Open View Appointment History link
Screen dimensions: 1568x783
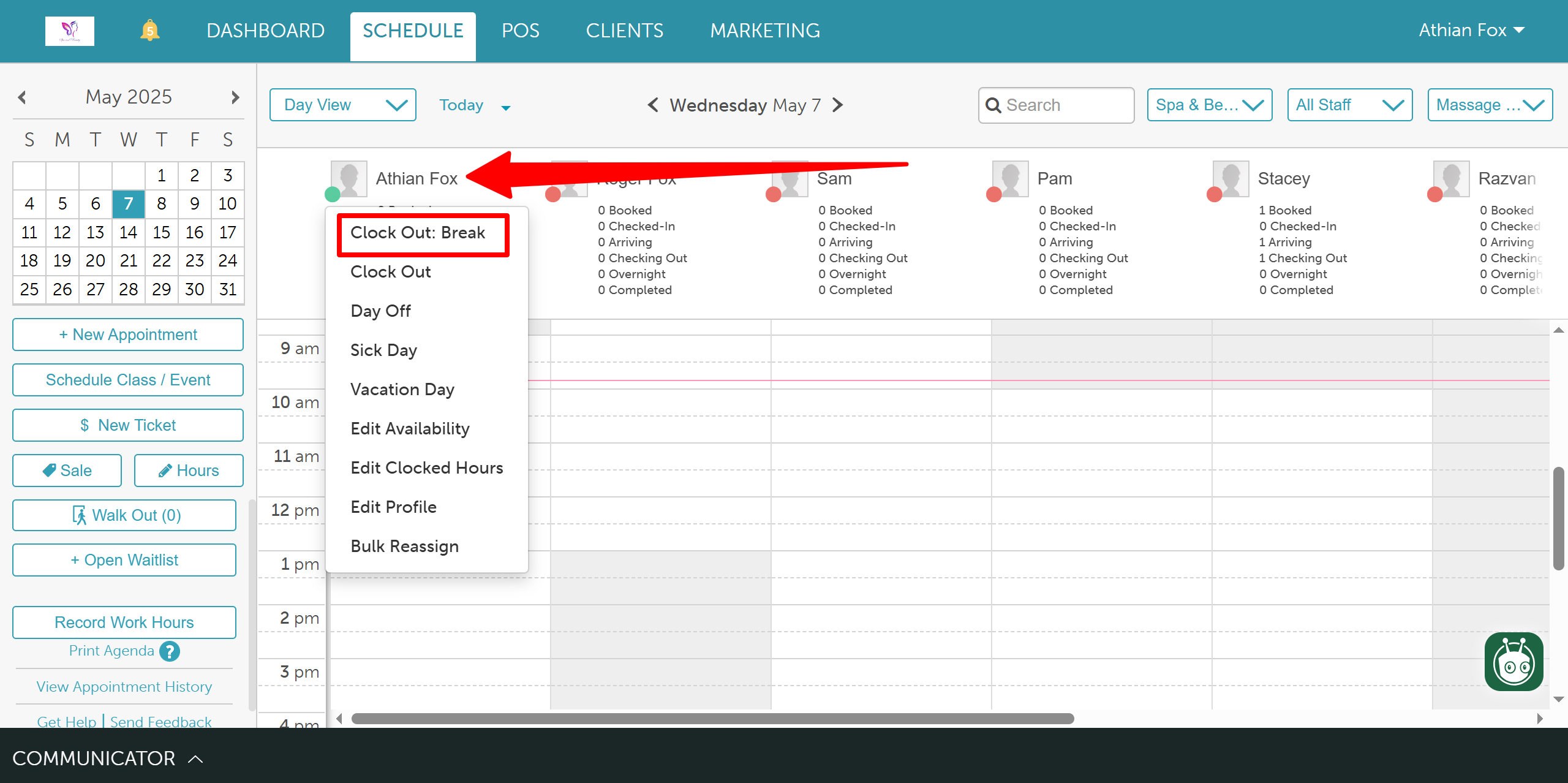pos(124,687)
